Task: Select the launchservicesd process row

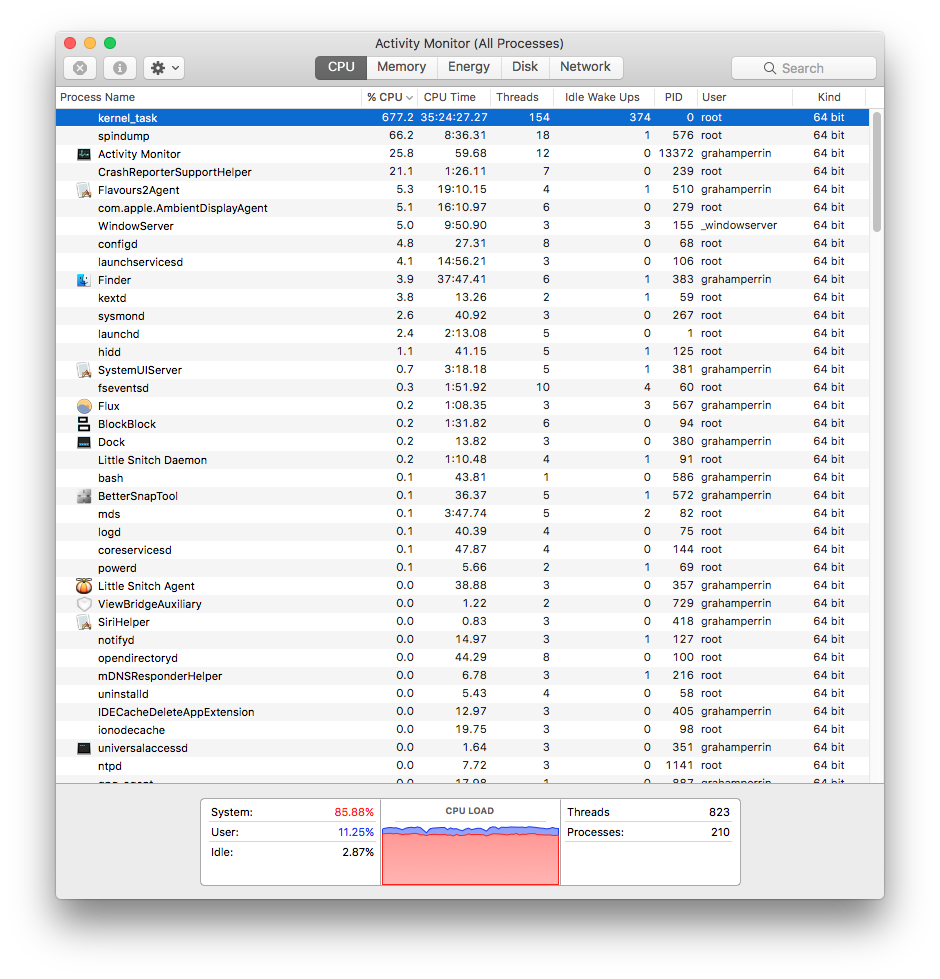Action: pos(463,262)
